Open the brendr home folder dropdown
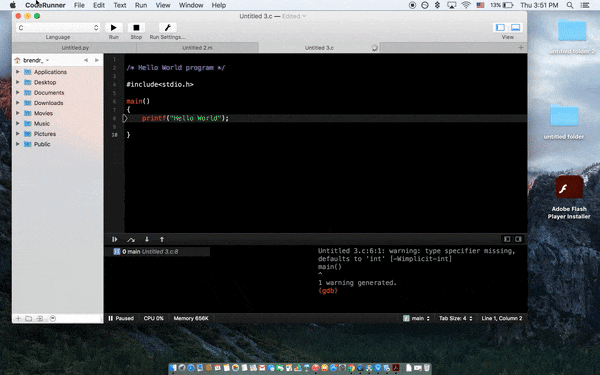The height and width of the screenshot is (375, 600). tap(32, 60)
